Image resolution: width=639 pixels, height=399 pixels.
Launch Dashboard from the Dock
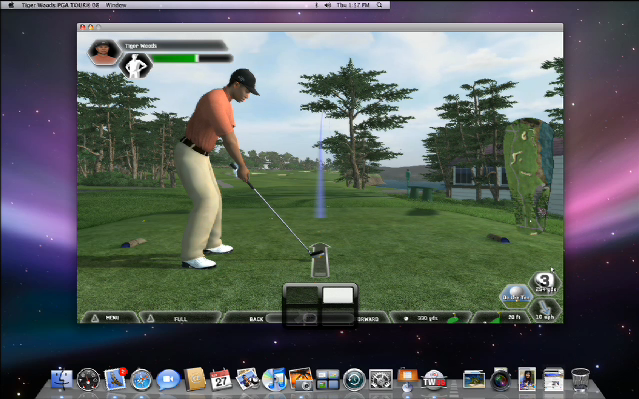(x=88, y=379)
